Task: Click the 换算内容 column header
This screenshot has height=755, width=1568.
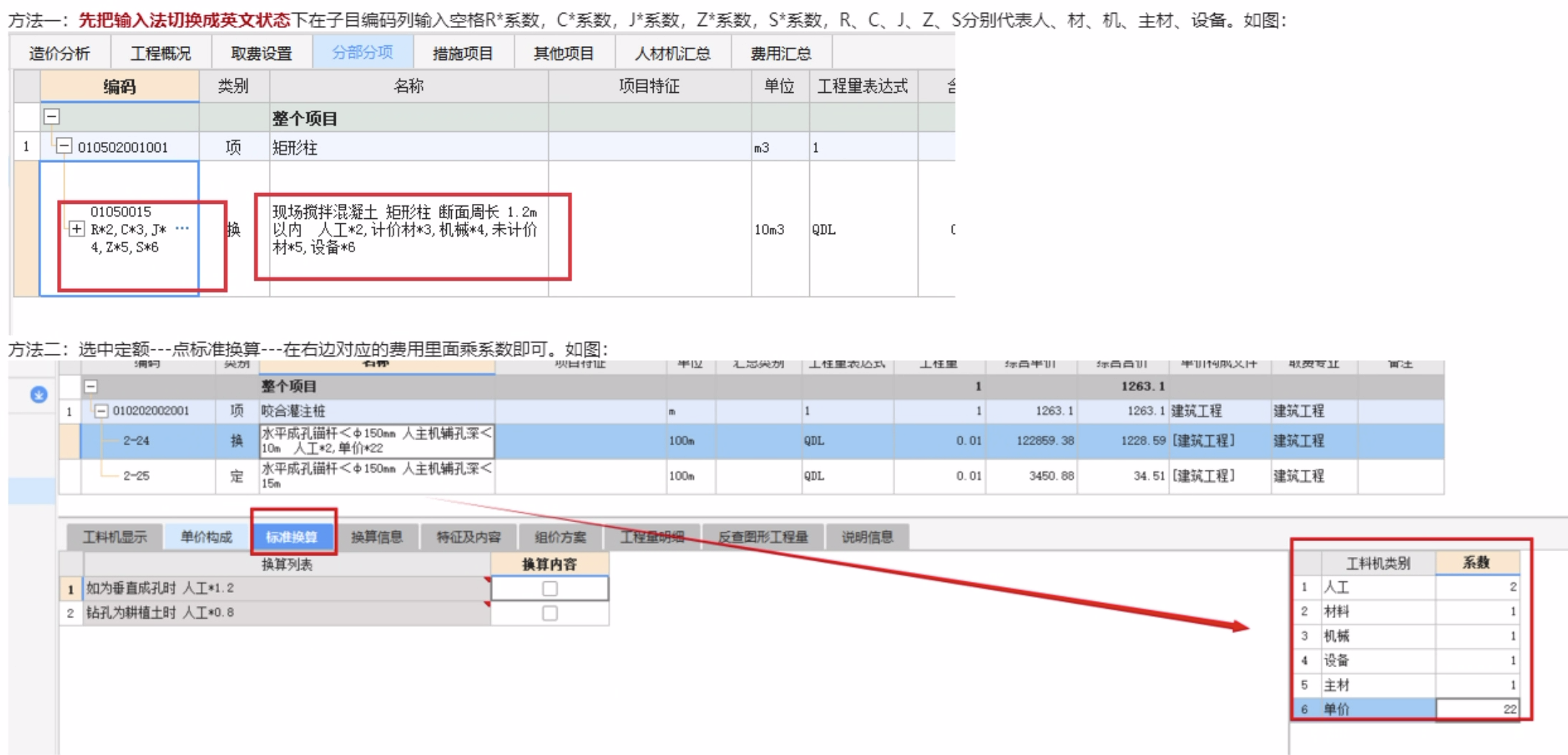Action: 550,564
